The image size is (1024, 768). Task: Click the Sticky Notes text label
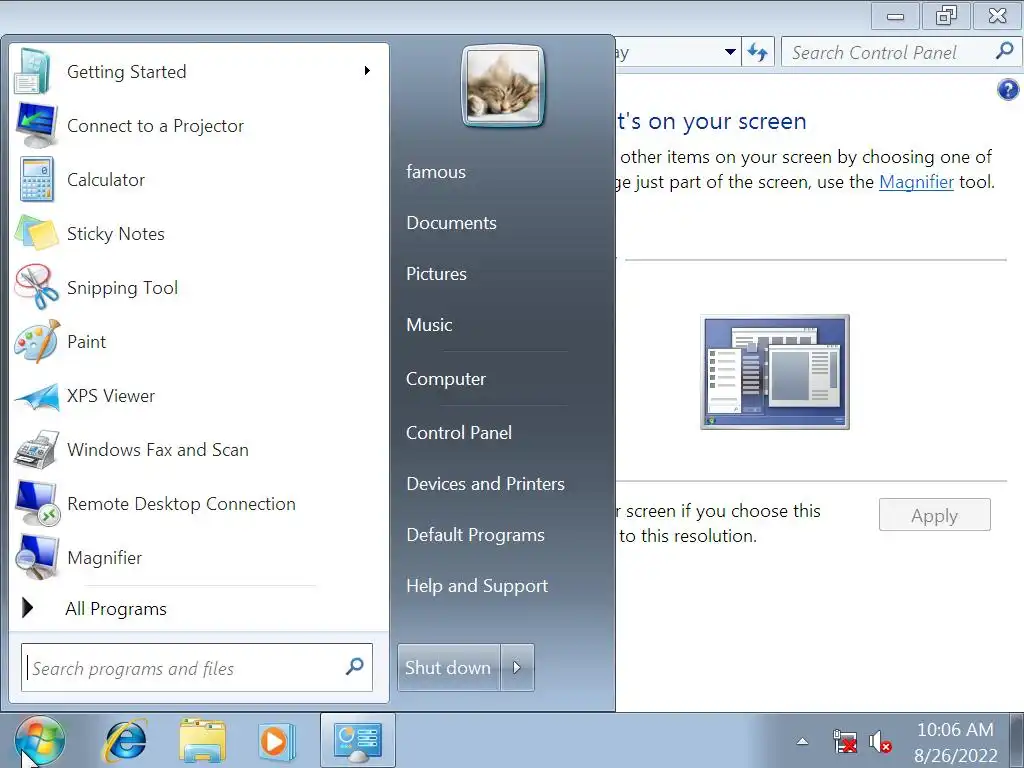(x=116, y=234)
